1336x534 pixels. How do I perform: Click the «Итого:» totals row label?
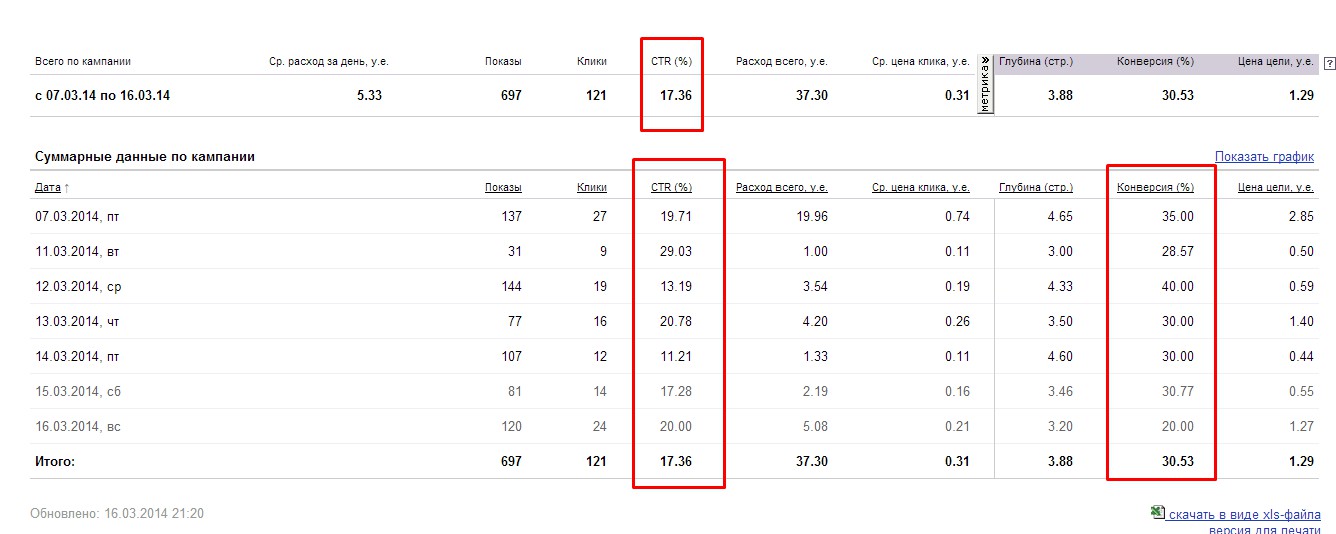(55, 461)
